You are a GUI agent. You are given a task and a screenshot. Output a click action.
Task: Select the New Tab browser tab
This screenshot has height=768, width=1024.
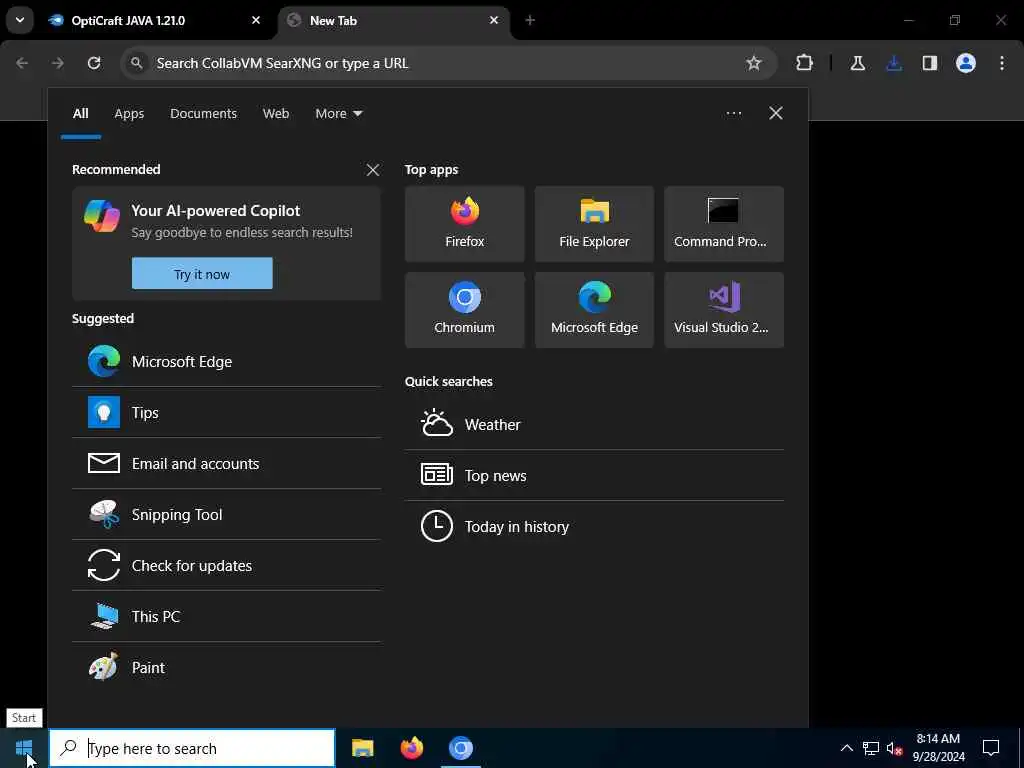click(394, 21)
